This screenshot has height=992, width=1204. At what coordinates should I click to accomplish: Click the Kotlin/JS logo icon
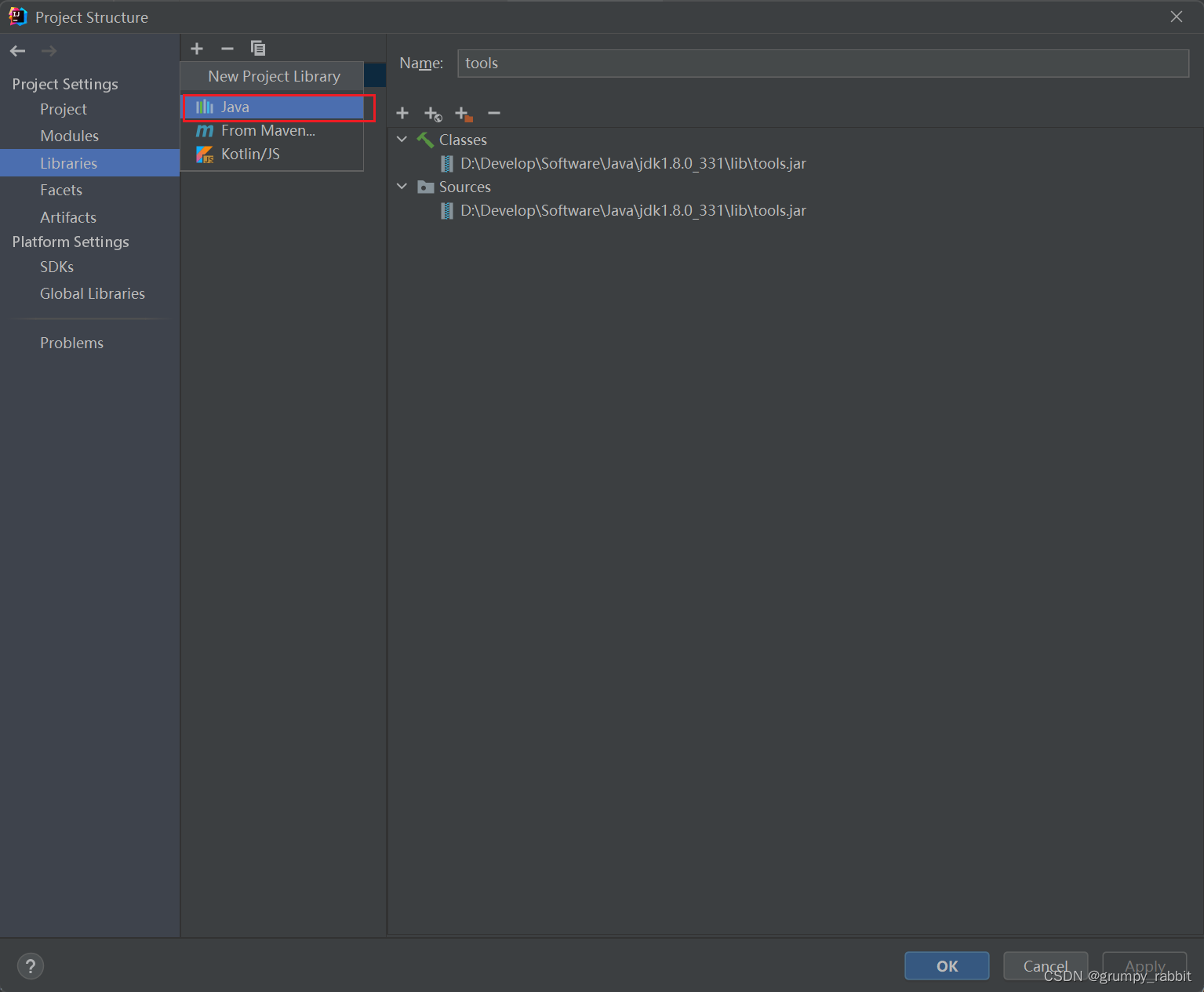[x=205, y=154]
